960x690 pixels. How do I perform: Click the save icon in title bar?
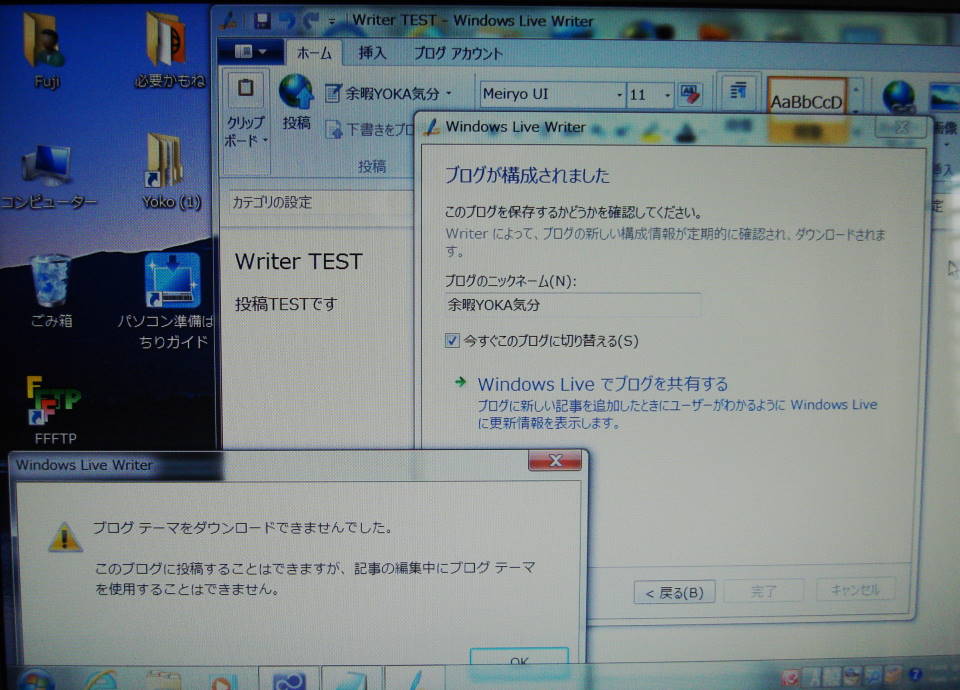coord(262,20)
